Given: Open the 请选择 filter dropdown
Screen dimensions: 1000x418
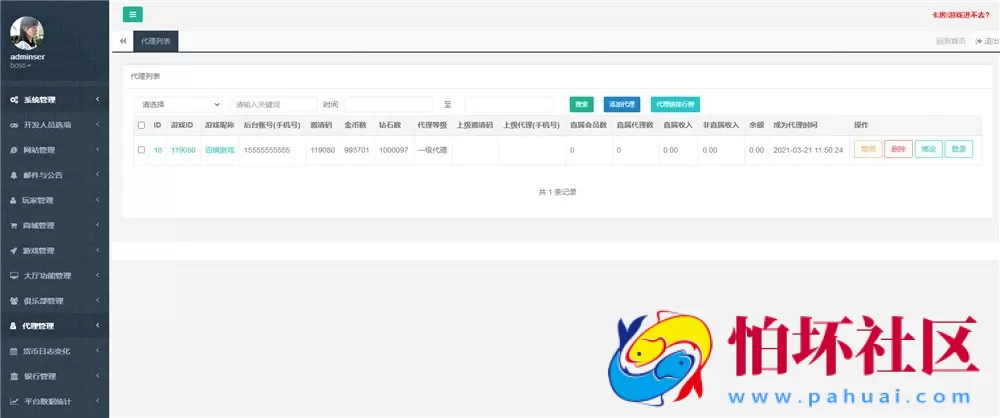Looking at the screenshot, I should (x=179, y=104).
